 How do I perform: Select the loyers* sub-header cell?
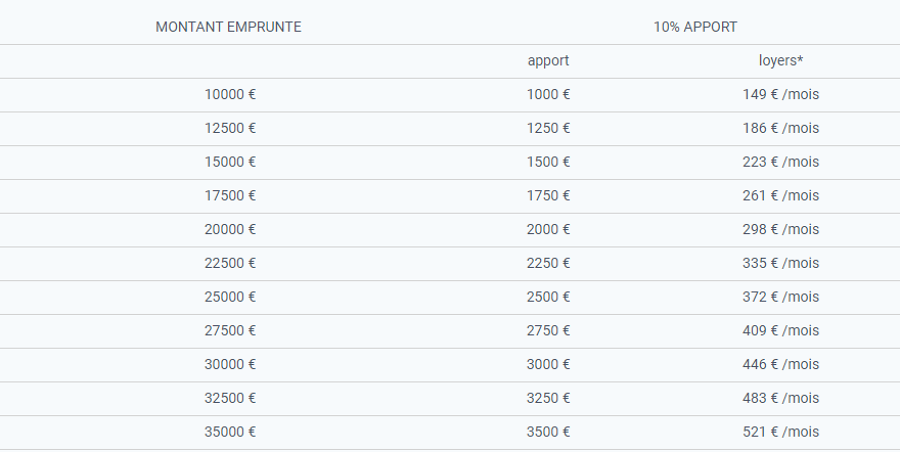pyautogui.click(x=781, y=61)
